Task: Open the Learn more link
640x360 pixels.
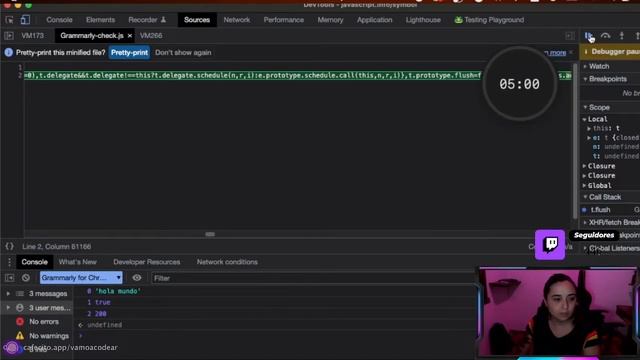Action: pos(557,53)
